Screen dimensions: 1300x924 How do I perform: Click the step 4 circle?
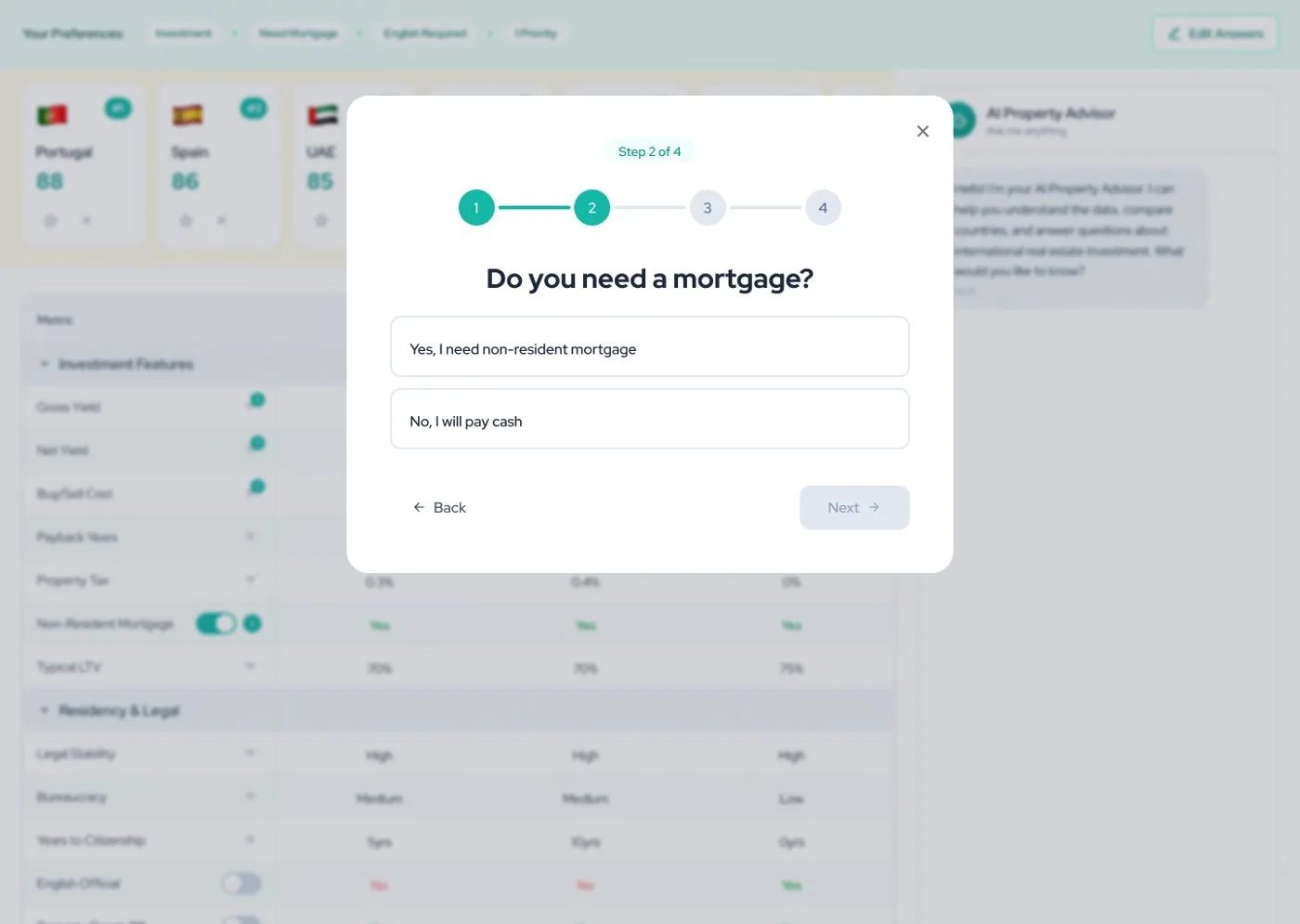pyautogui.click(x=823, y=208)
